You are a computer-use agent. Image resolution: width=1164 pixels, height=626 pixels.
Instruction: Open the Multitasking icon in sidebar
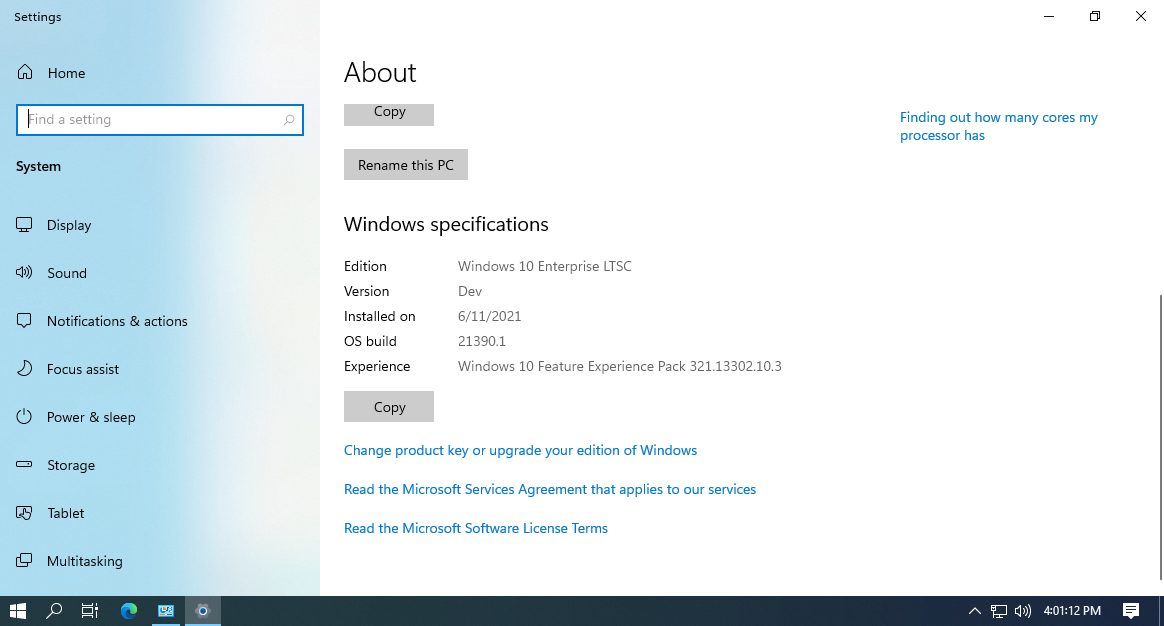coord(24,561)
